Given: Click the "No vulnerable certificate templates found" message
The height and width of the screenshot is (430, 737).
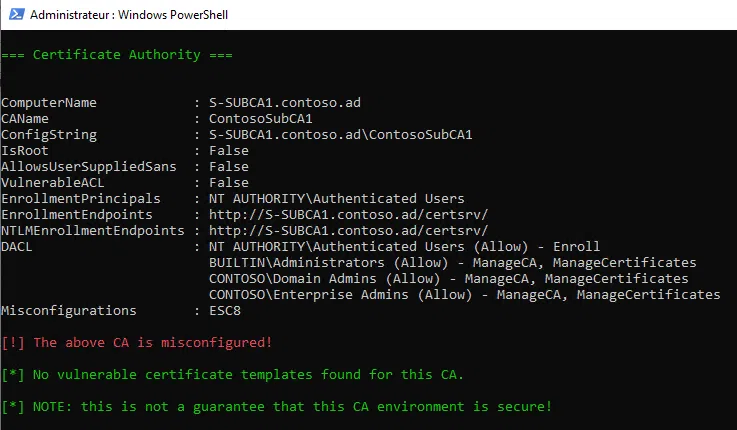Looking at the screenshot, I should [x=233, y=374].
